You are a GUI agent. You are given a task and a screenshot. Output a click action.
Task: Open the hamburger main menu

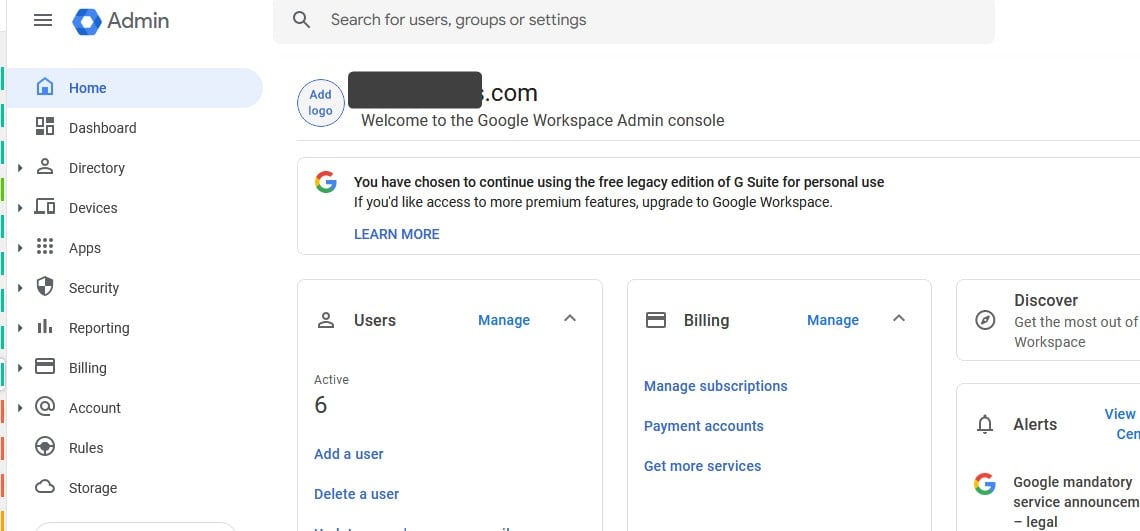(43, 20)
